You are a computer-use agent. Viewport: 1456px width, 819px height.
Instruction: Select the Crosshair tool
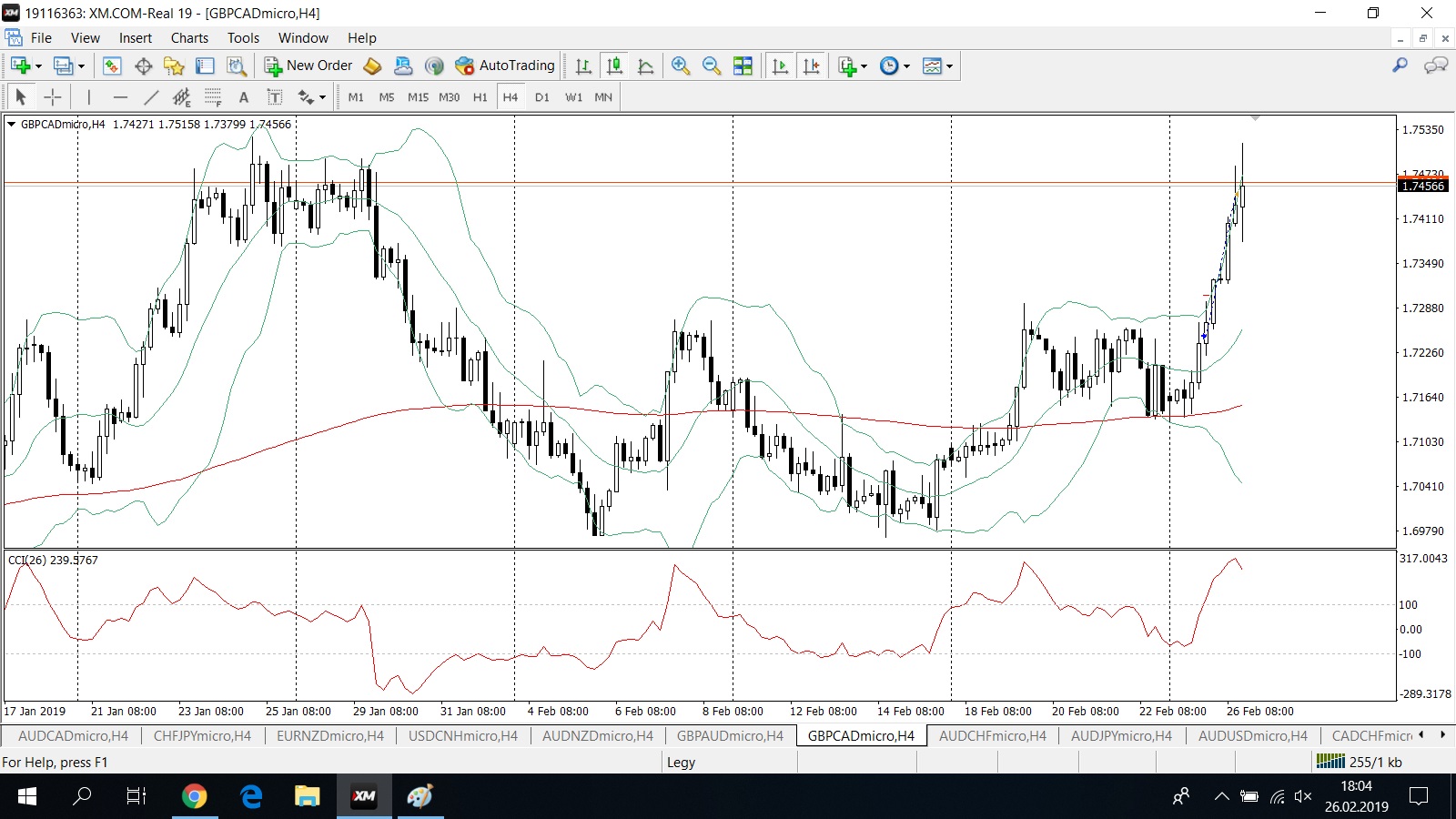[53, 97]
